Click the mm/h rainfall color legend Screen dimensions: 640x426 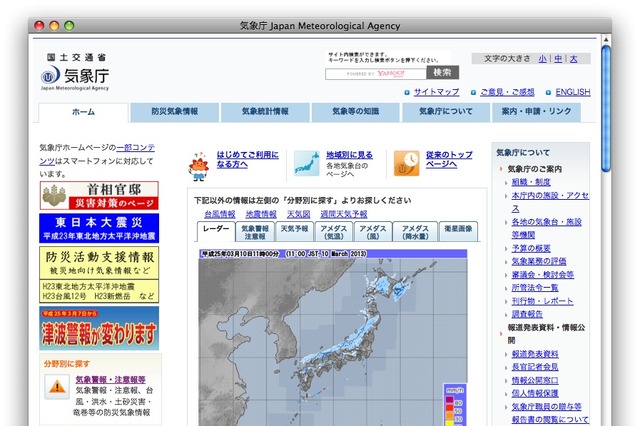(x=454, y=405)
